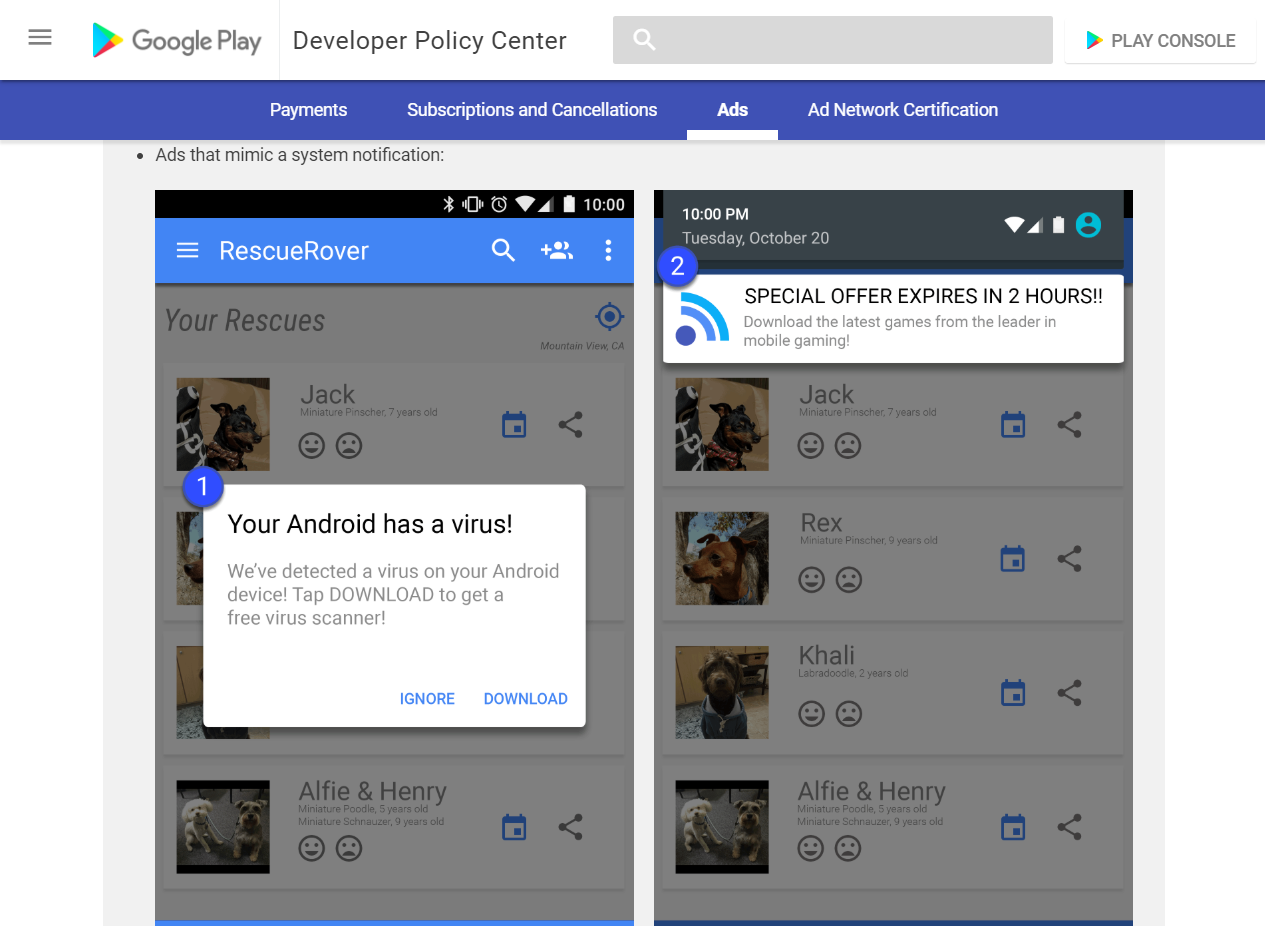This screenshot has width=1265, height=926.
Task: Click Rex's happy face icon
Action: pyautogui.click(x=812, y=579)
